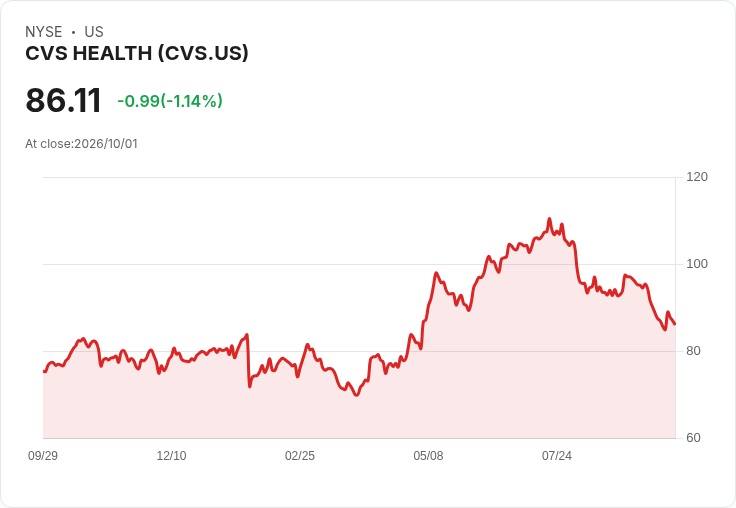Click the 100 price axis label

[697, 264]
